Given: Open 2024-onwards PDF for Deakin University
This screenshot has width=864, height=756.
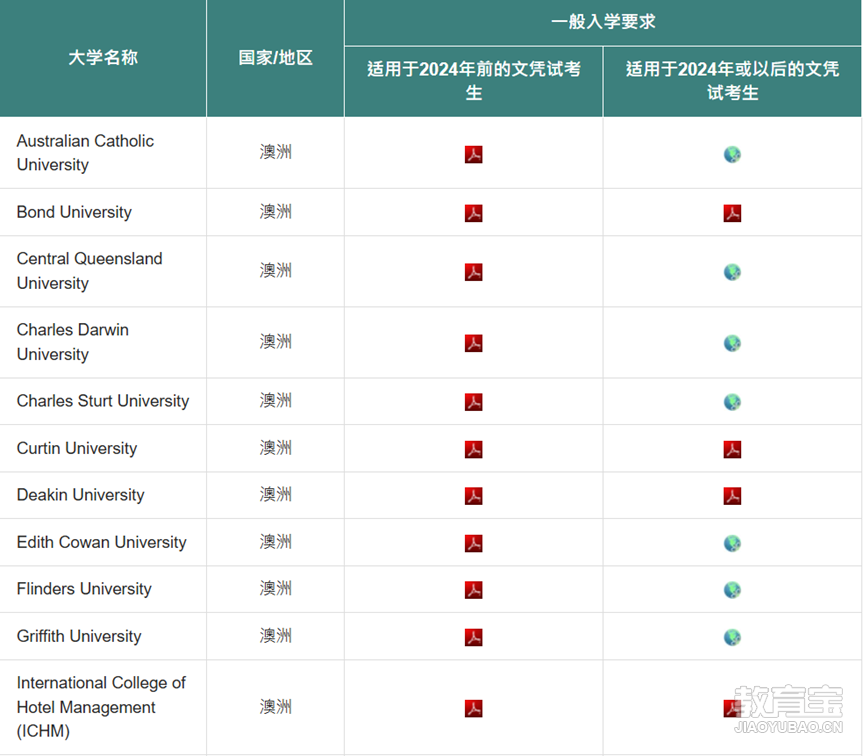Looking at the screenshot, I should coord(732,496).
